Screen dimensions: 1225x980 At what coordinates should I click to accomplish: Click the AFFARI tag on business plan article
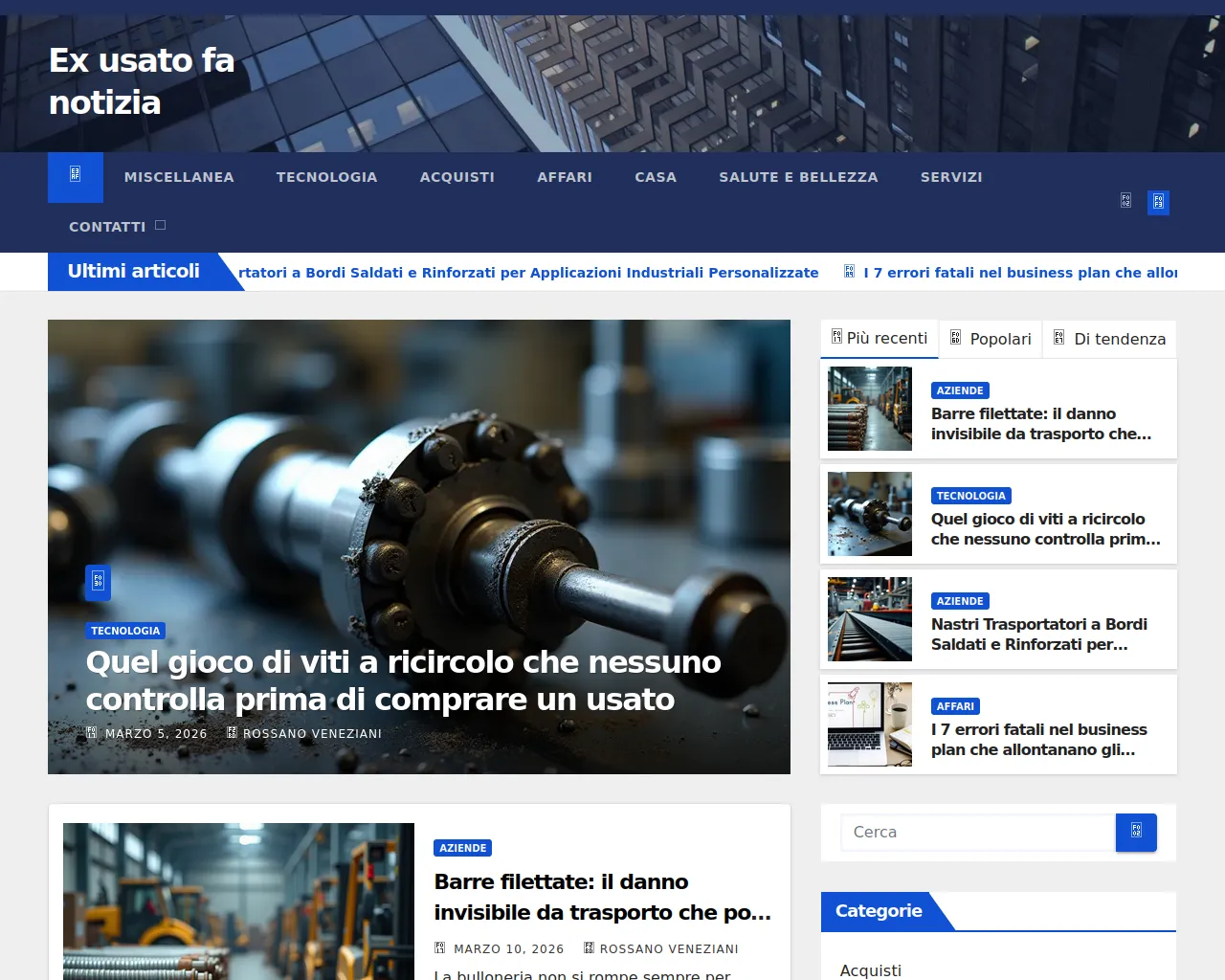955,706
